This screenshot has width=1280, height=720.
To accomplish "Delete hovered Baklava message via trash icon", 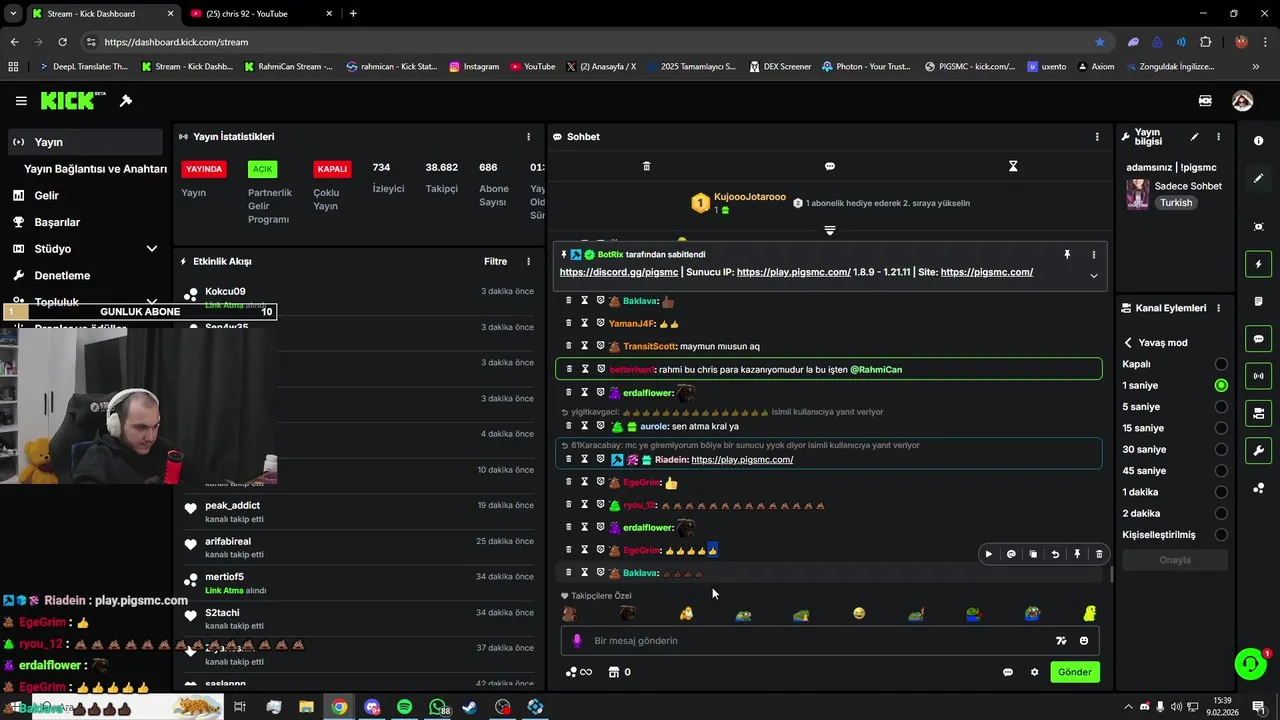I will pos(1099,554).
